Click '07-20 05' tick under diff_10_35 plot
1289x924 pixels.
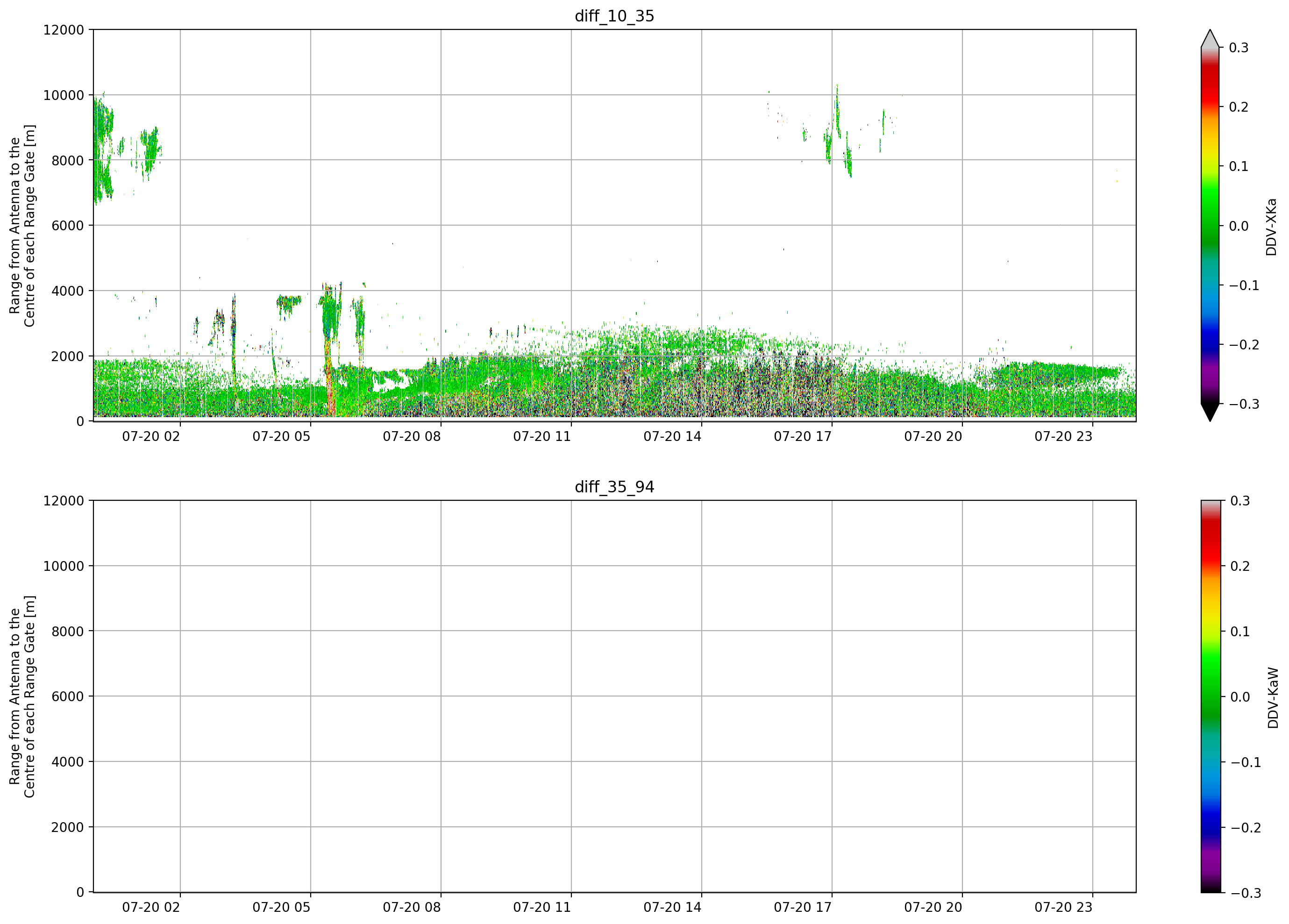click(x=281, y=436)
